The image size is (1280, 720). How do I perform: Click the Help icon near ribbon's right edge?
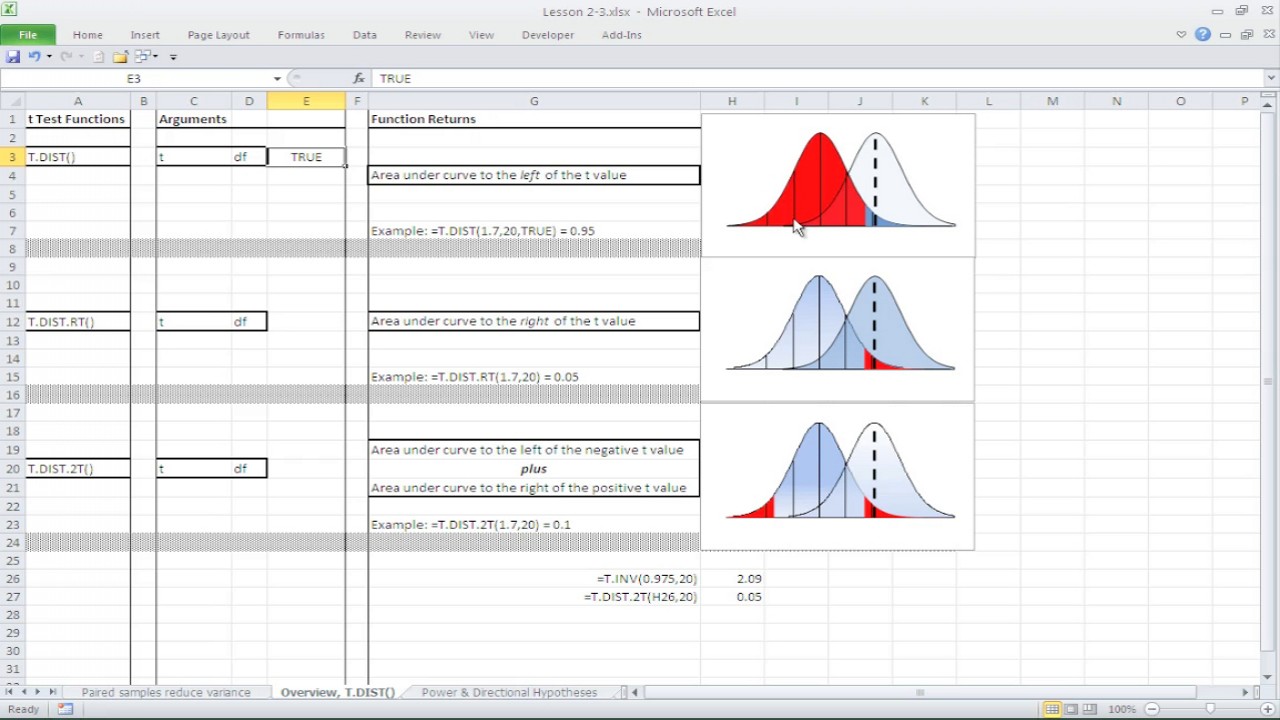(x=1203, y=34)
